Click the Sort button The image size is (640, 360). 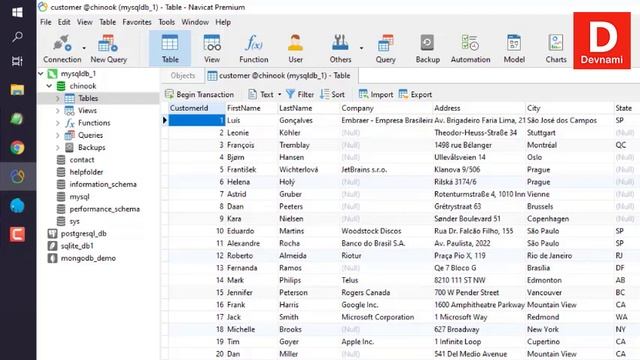333,94
